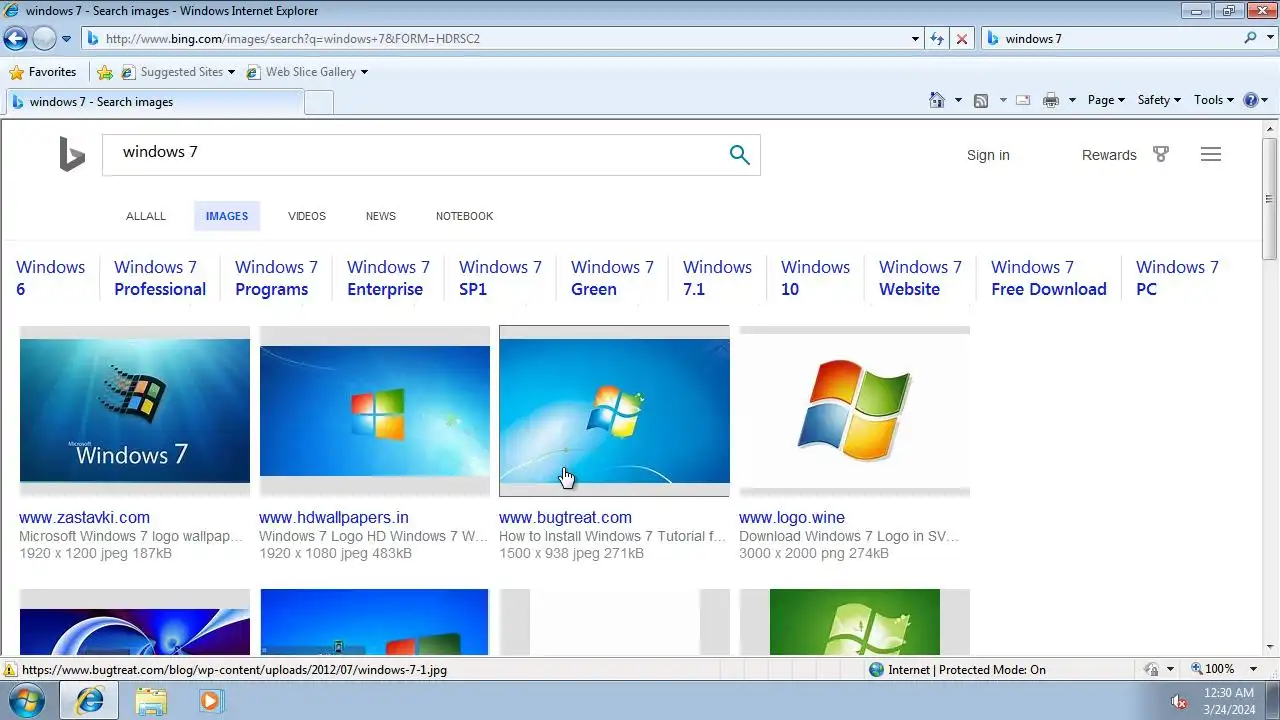1280x720 pixels.
Task: Open the hdwallpapers.in Windows logo thumbnail
Action: coord(375,411)
